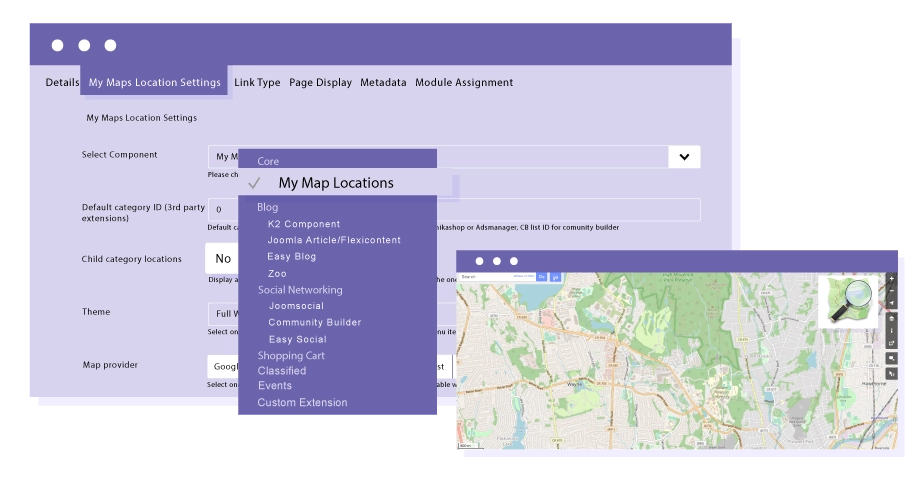Choose Community Builder option
Image resolution: width=920 pixels, height=500 pixels.
click(x=314, y=322)
